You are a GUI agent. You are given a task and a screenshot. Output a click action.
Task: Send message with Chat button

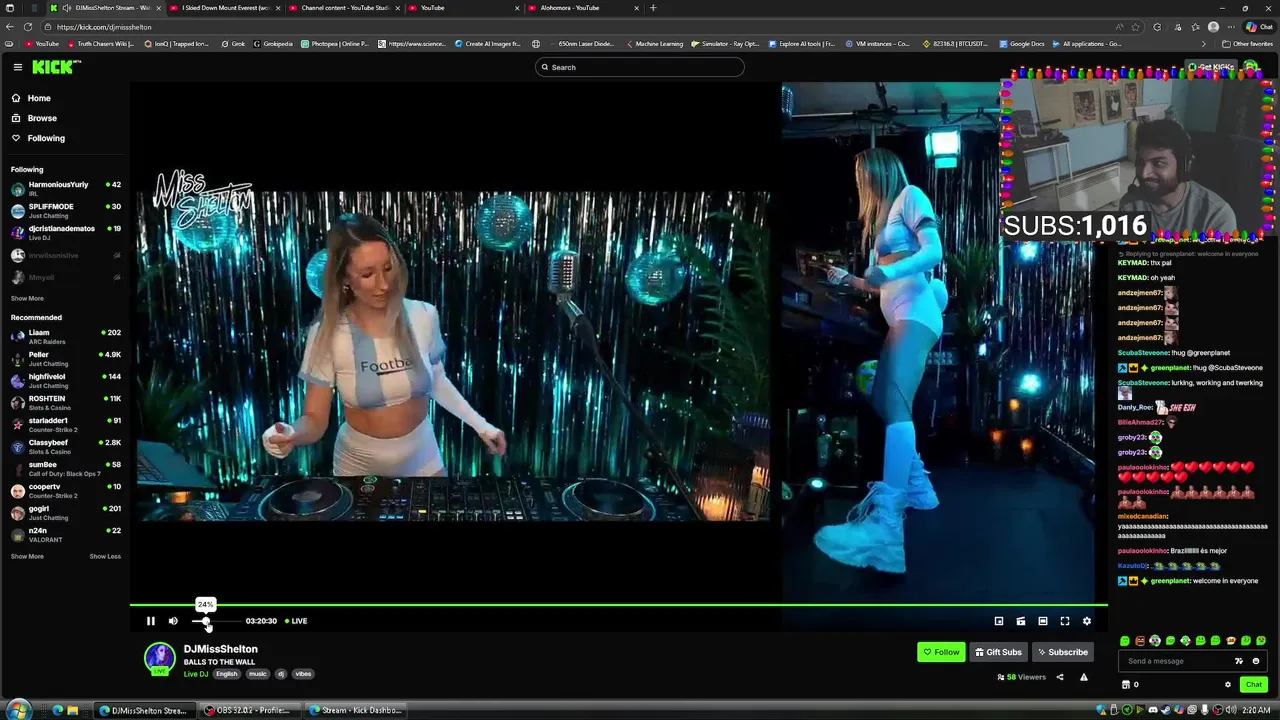(x=1253, y=685)
